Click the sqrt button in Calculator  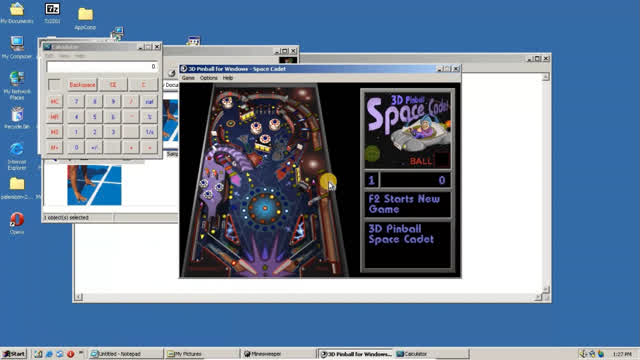[x=149, y=101]
